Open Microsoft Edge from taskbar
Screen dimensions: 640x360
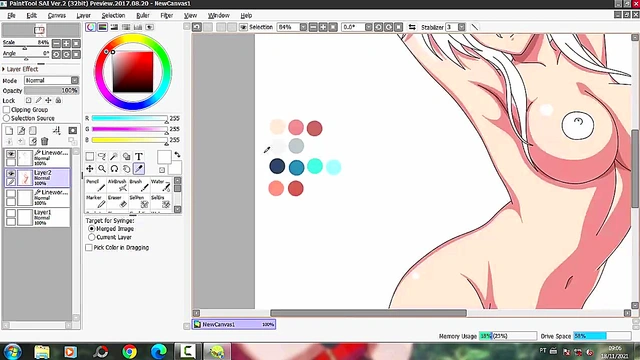[158, 351]
